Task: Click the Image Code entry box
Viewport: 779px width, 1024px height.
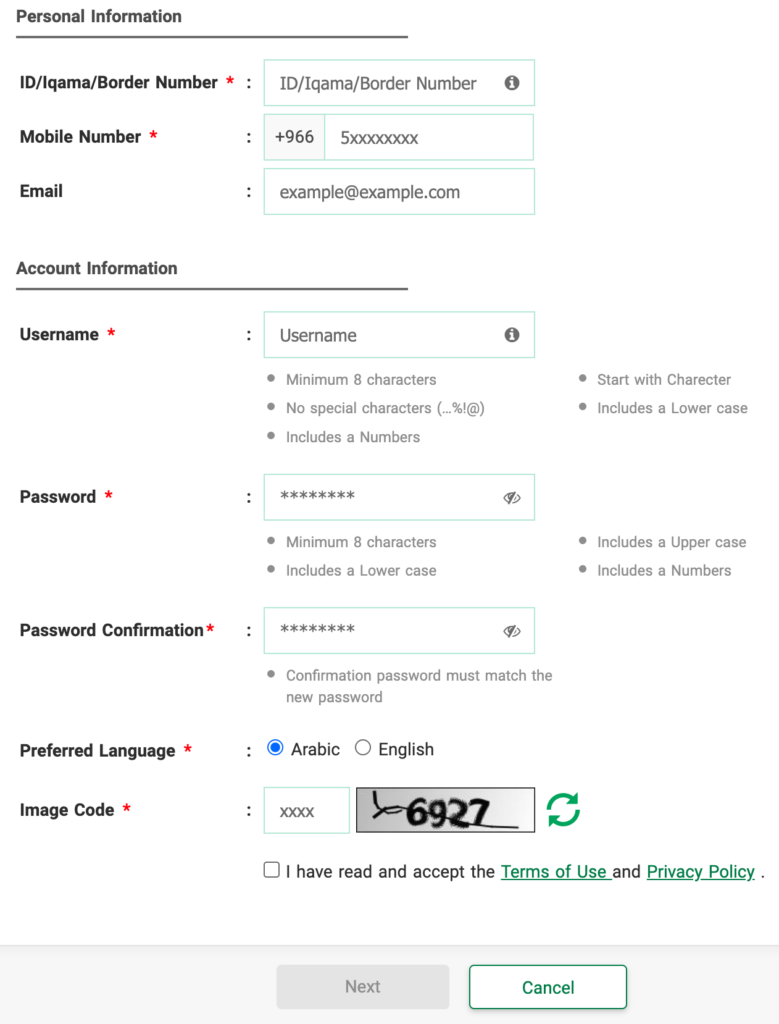Action: click(306, 810)
